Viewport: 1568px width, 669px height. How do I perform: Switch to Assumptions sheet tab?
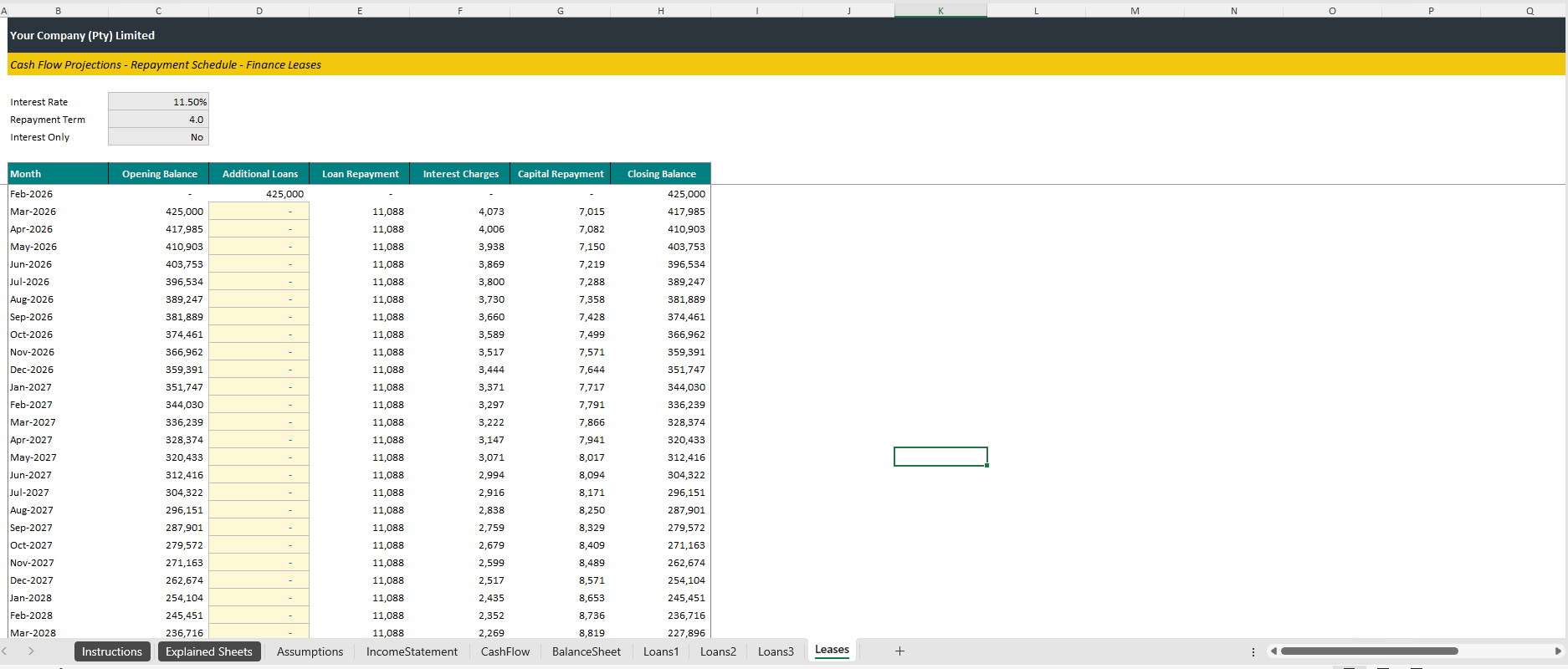click(x=310, y=651)
